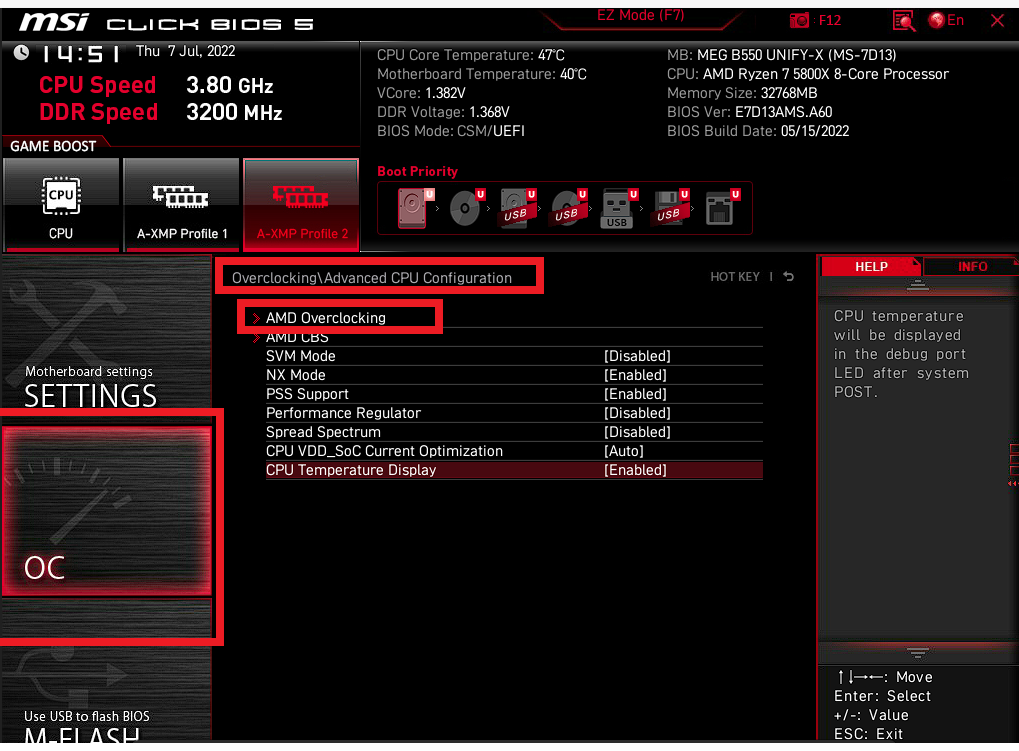The image size is (1019, 751).
Task: Click the clock icon beside the time
Action: pos(21,52)
